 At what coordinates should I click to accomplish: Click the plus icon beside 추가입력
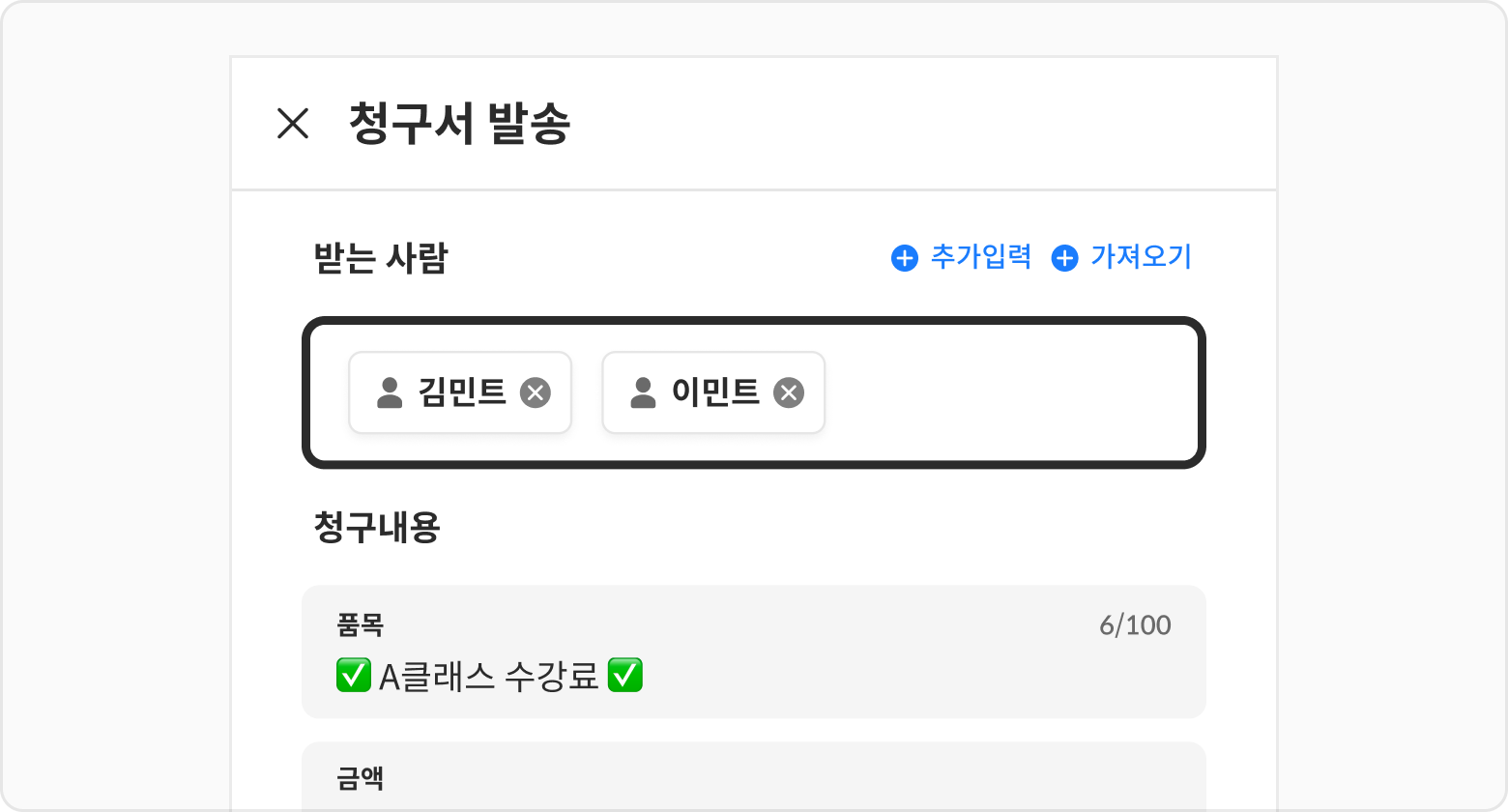pos(904,258)
